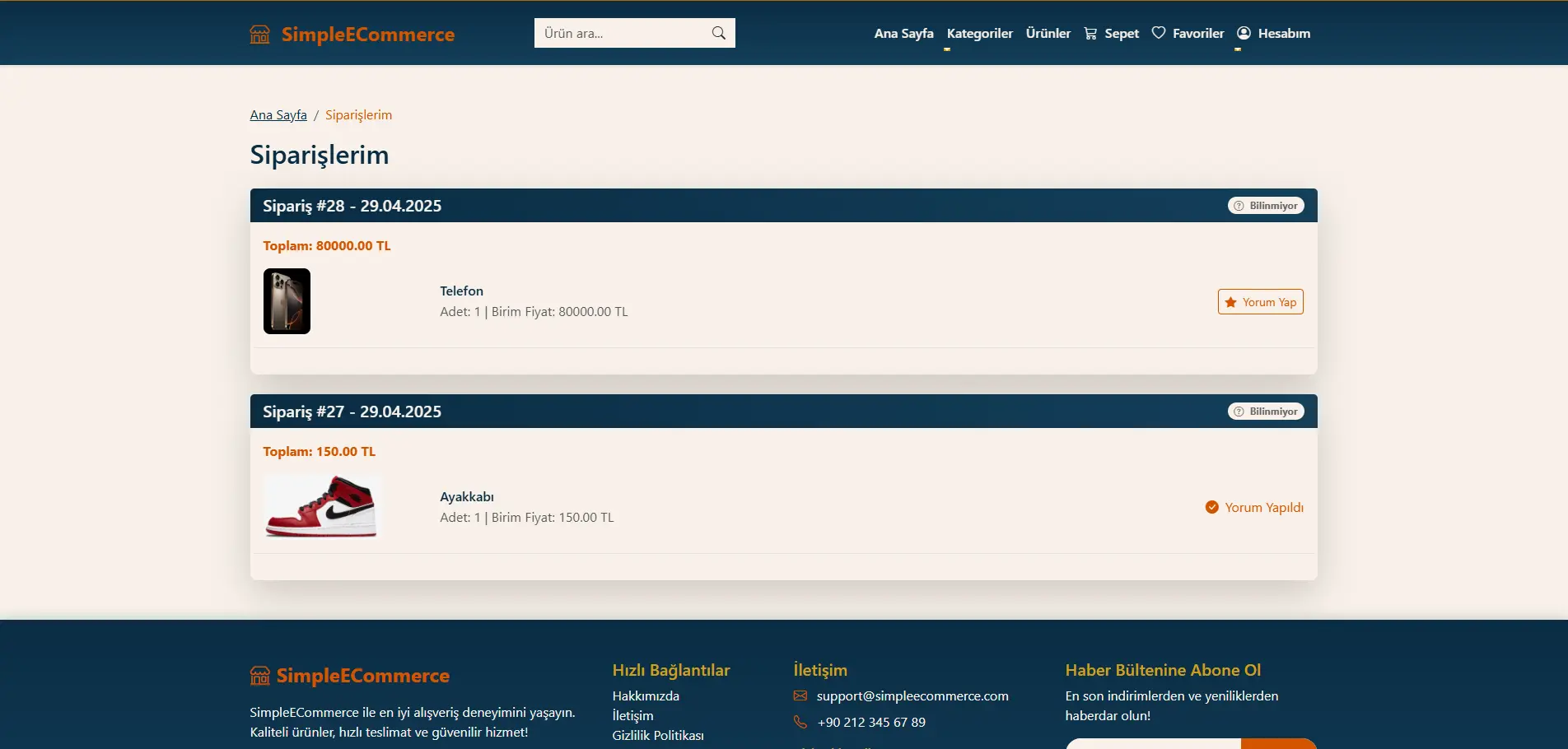Expand the Hesabım account dropdown
The height and width of the screenshot is (749, 1568).
coord(1273,34)
